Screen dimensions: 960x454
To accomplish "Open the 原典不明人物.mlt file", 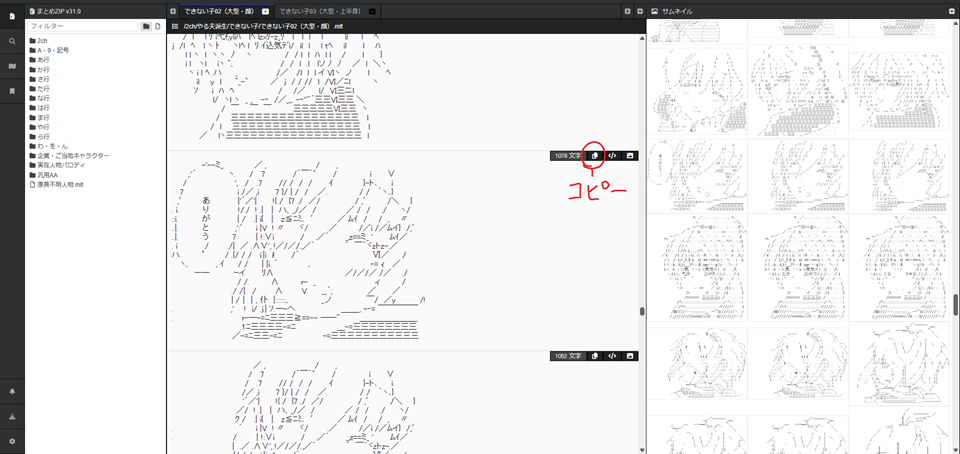I will (x=58, y=185).
